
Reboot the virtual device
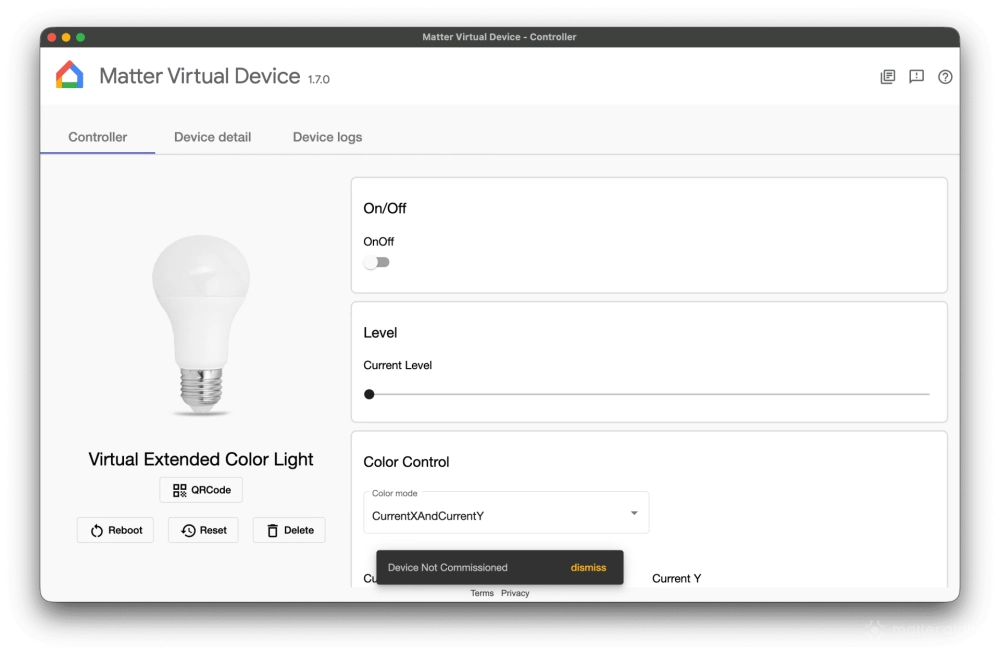(115, 530)
